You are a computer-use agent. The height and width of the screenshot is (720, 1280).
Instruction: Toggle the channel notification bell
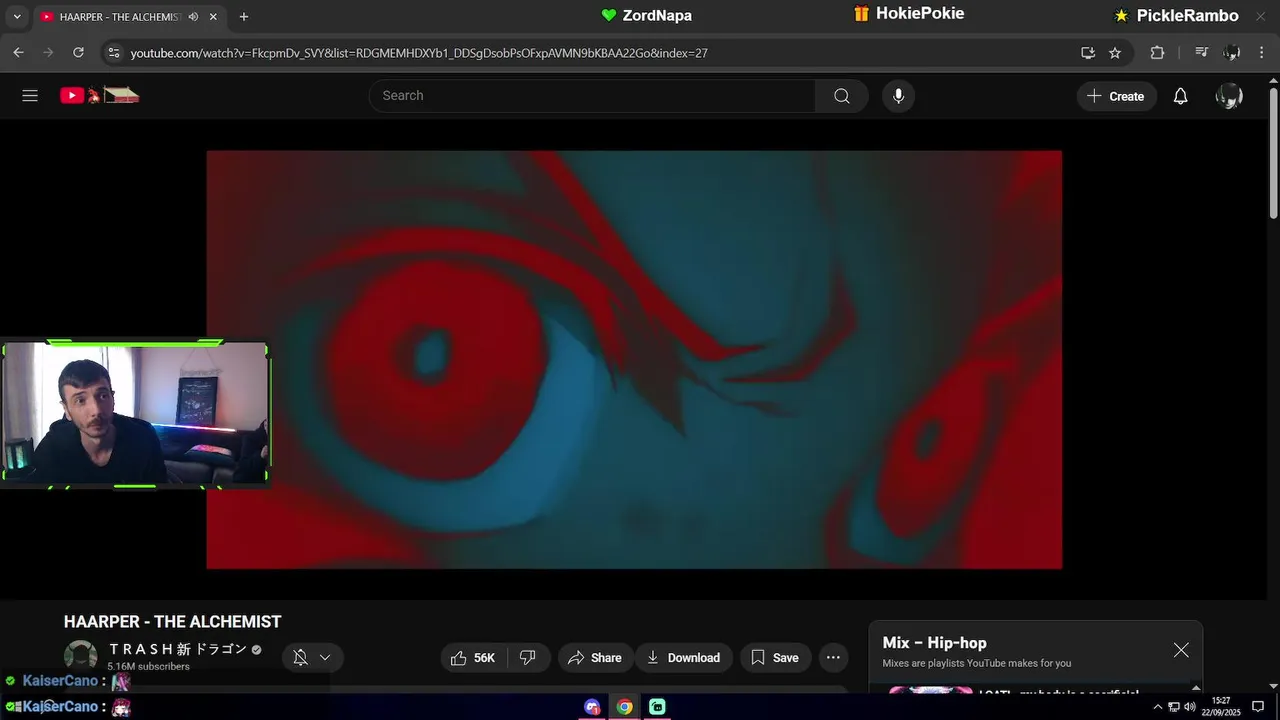300,657
